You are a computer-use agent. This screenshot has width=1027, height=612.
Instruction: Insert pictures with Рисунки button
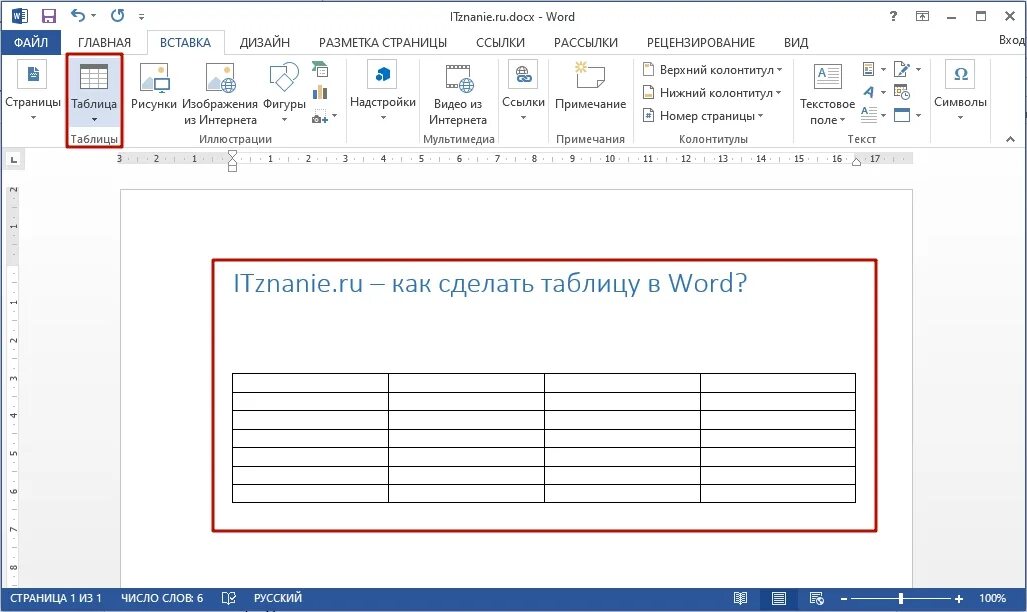(x=154, y=87)
